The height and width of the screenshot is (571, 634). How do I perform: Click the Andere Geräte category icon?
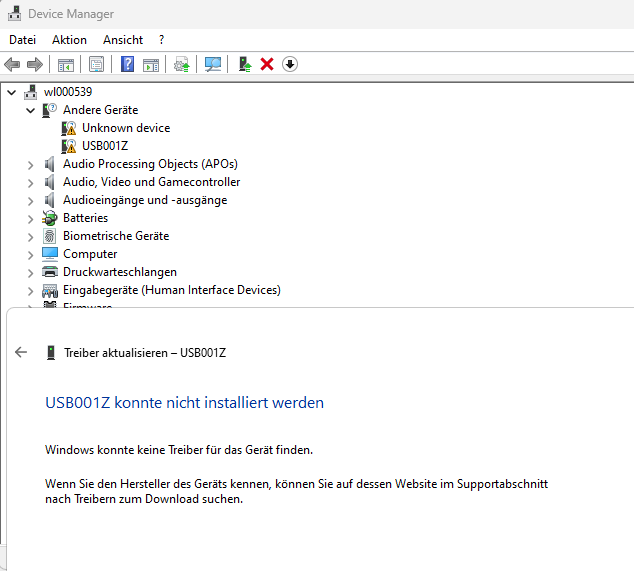point(49,110)
